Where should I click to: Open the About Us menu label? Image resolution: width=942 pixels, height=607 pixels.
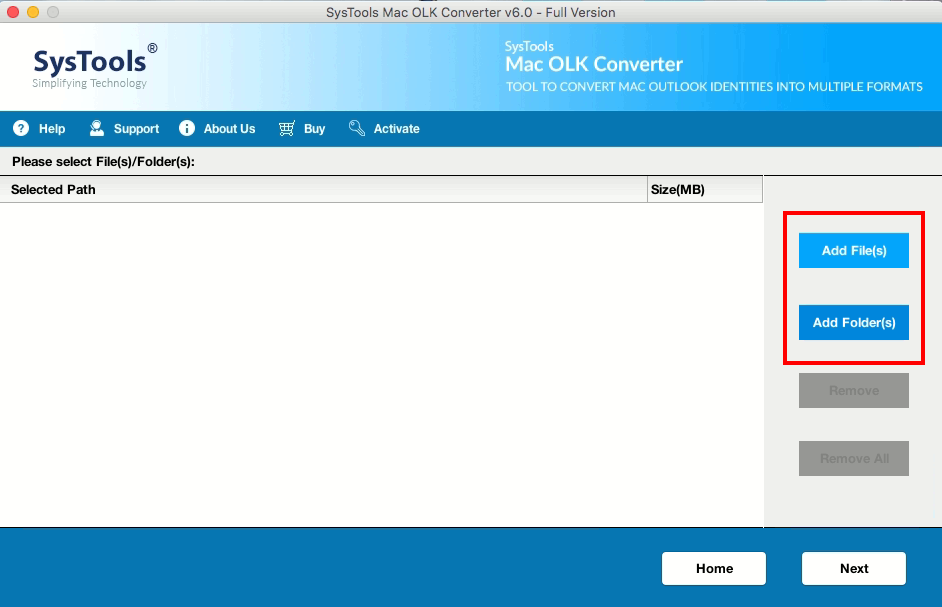pyautogui.click(x=229, y=129)
